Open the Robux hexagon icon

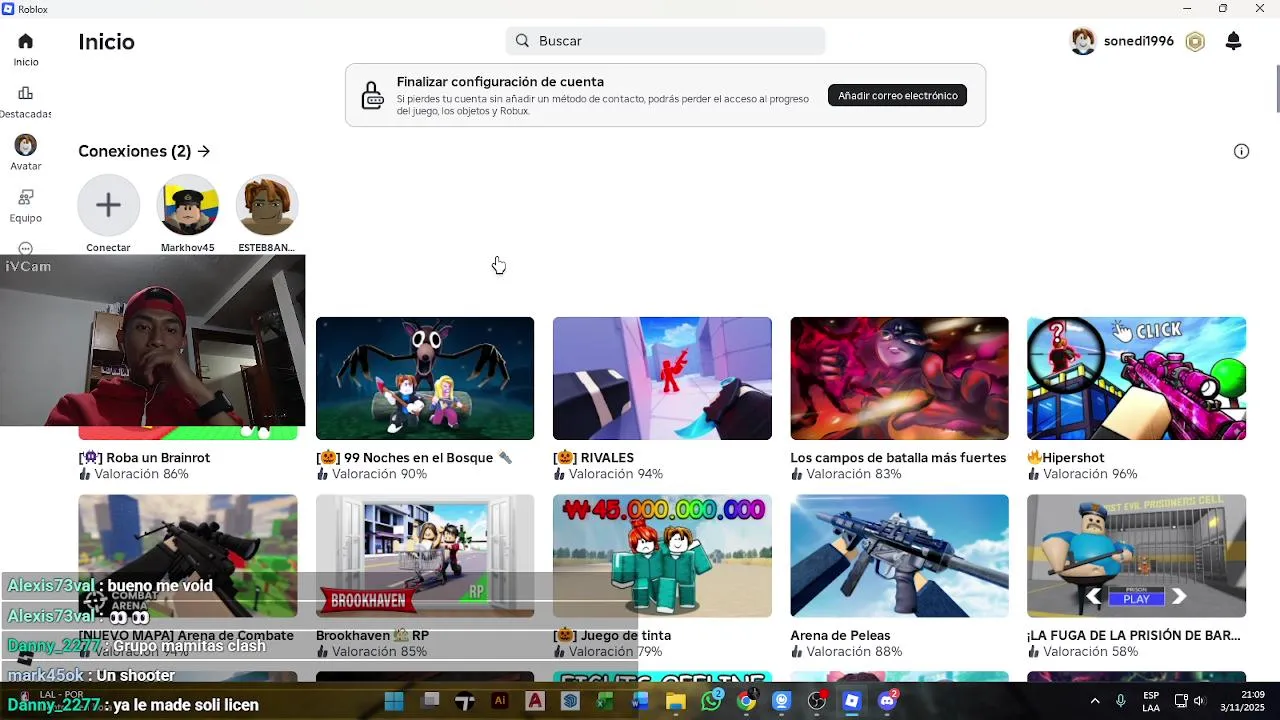coord(1195,41)
